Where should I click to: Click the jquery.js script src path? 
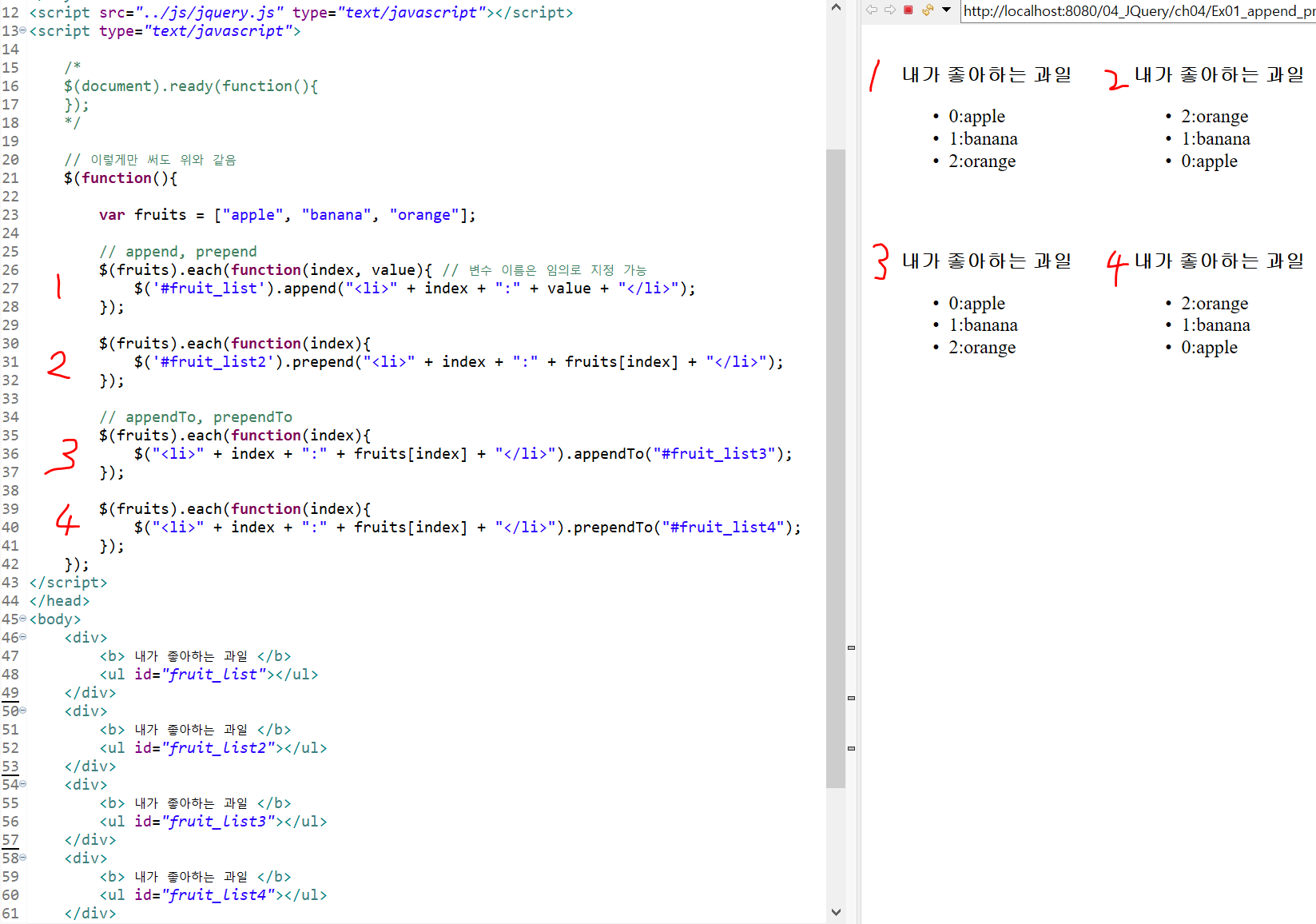pos(209,13)
